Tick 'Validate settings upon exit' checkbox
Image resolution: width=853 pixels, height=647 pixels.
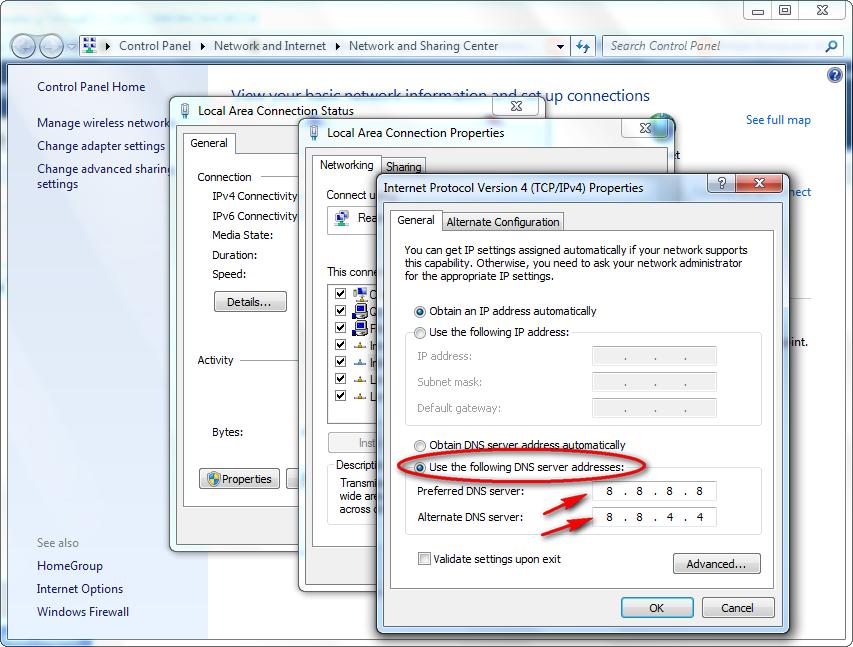[424, 559]
